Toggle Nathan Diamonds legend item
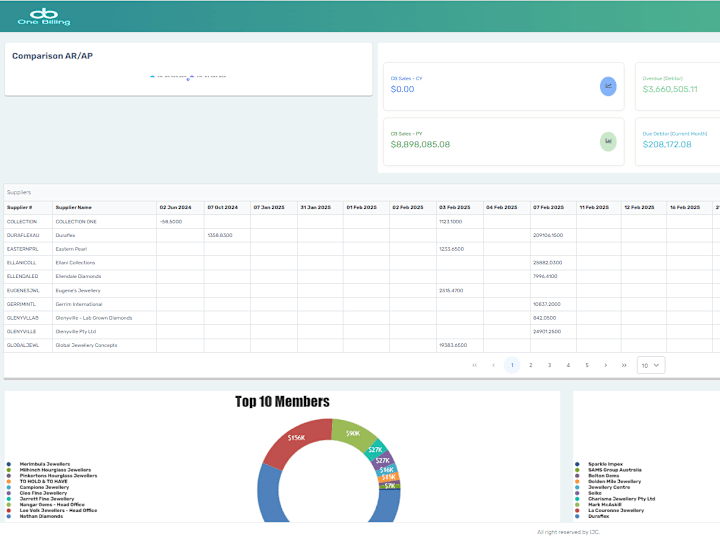720x540 pixels. (x=36, y=516)
